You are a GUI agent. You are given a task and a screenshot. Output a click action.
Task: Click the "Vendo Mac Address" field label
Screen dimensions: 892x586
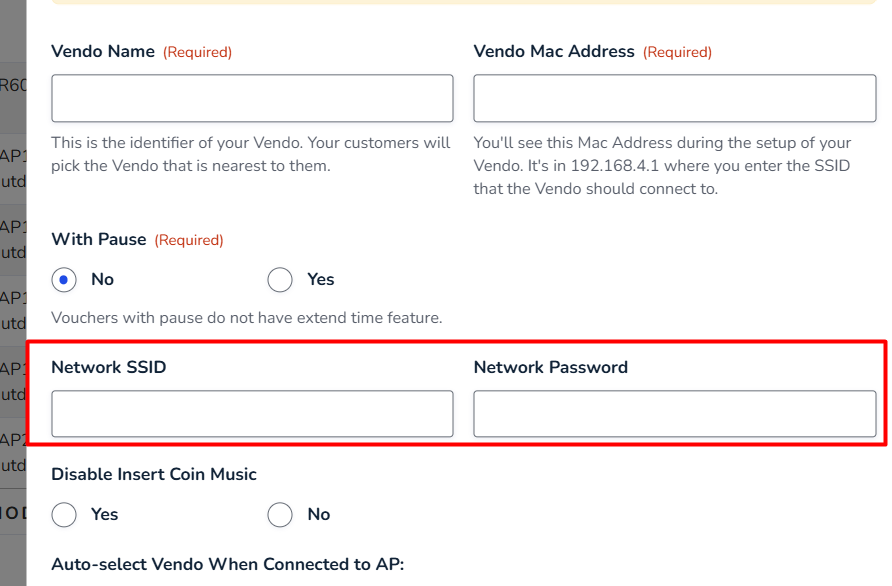pos(554,51)
